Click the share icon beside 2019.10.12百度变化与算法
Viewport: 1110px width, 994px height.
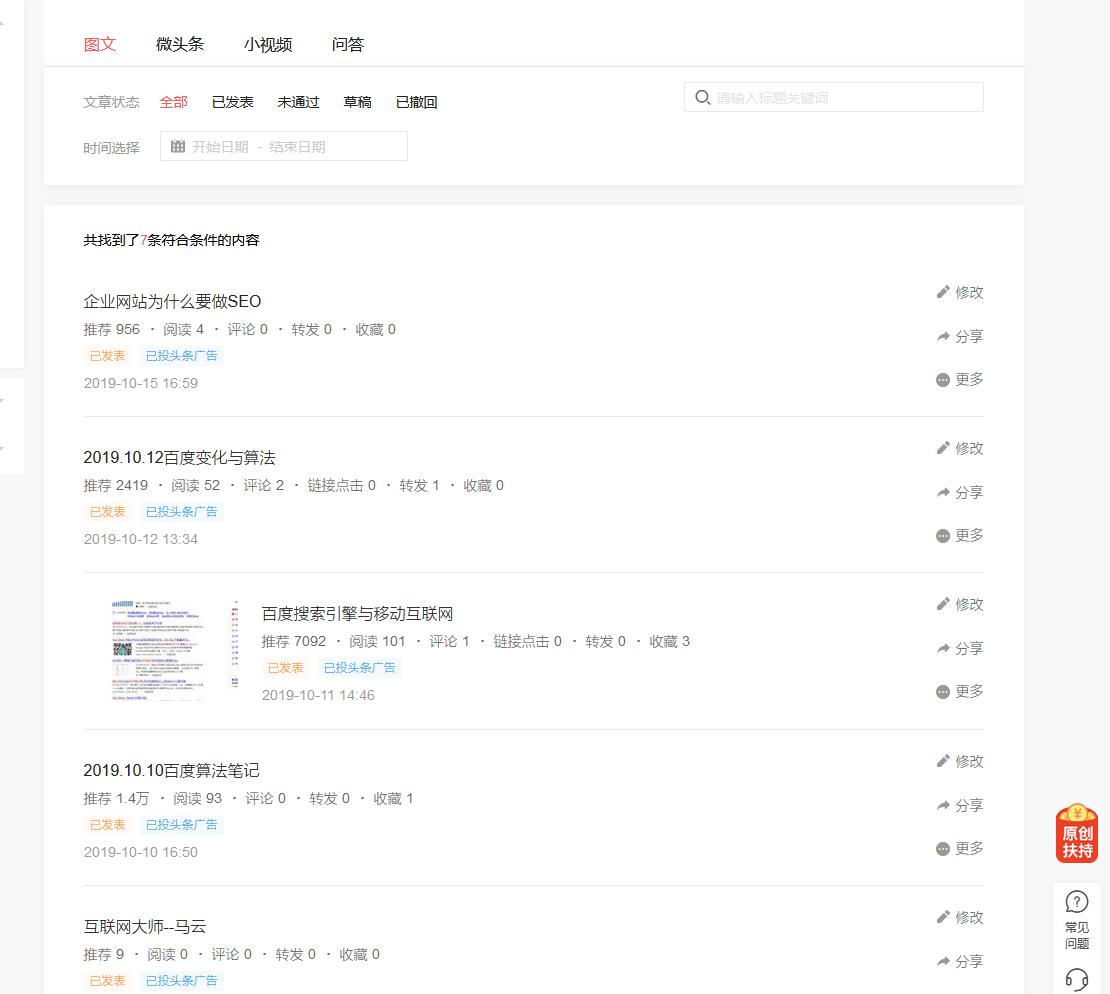click(x=941, y=491)
